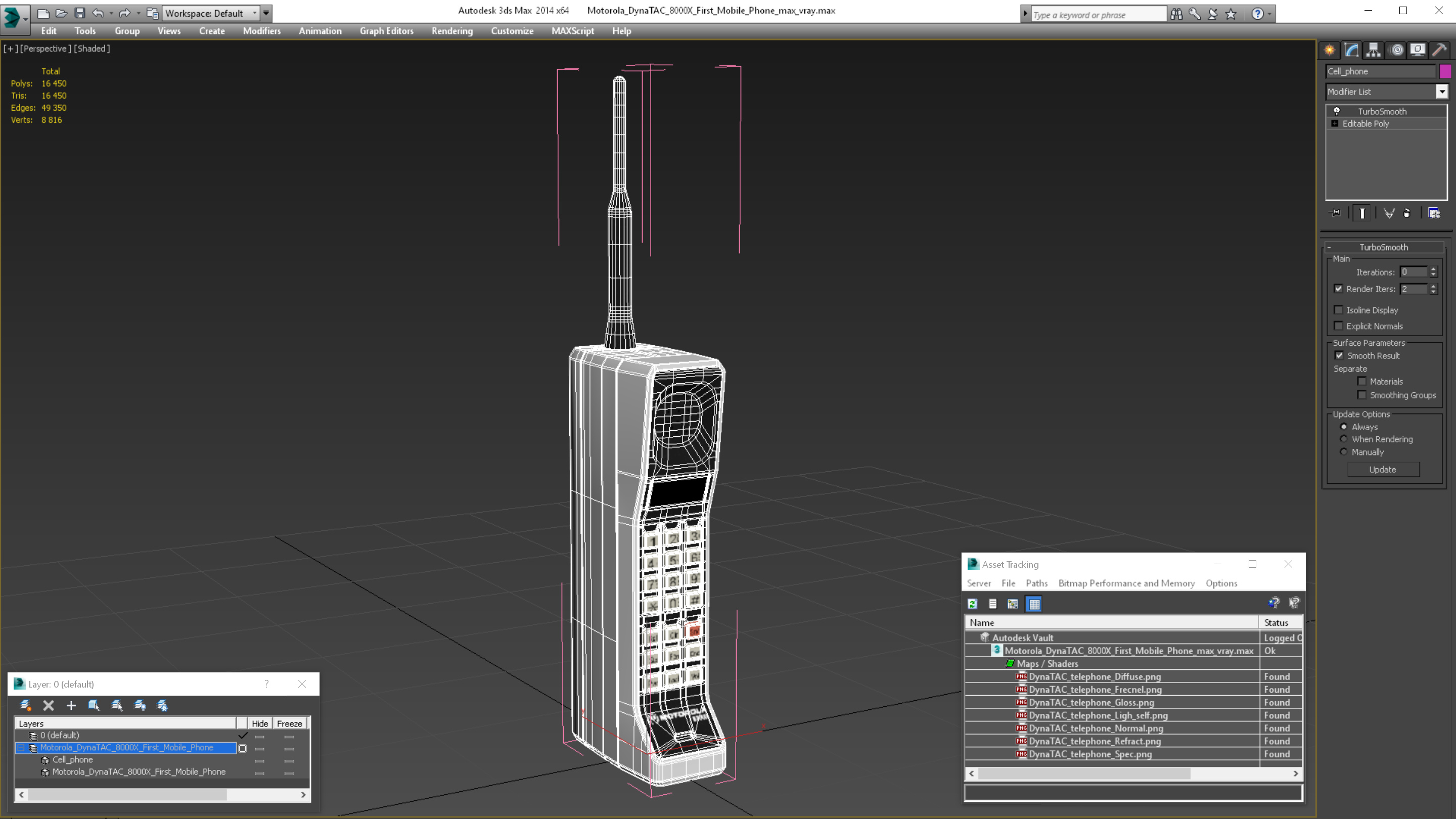Screen dimensions: 1456x819
Task: Expand Editable Poly plus in modifier stack
Action: tap(1335, 123)
